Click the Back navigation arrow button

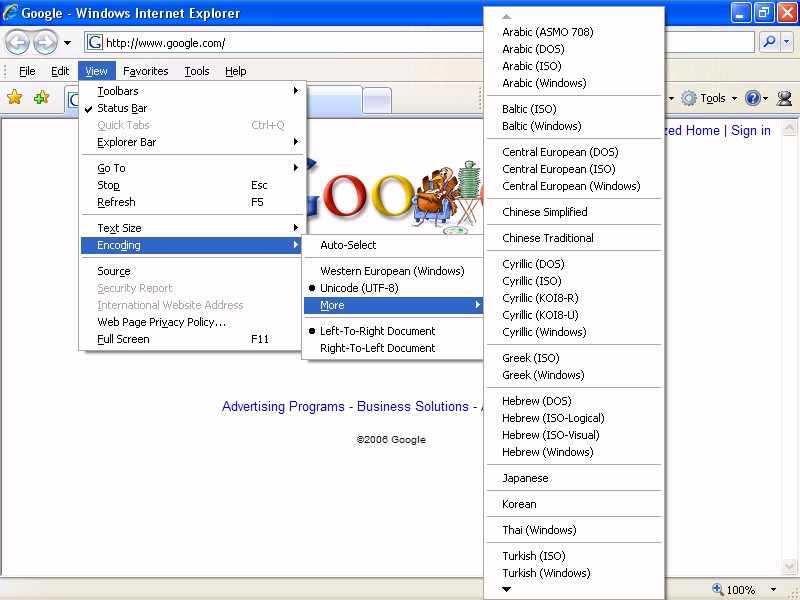17,42
